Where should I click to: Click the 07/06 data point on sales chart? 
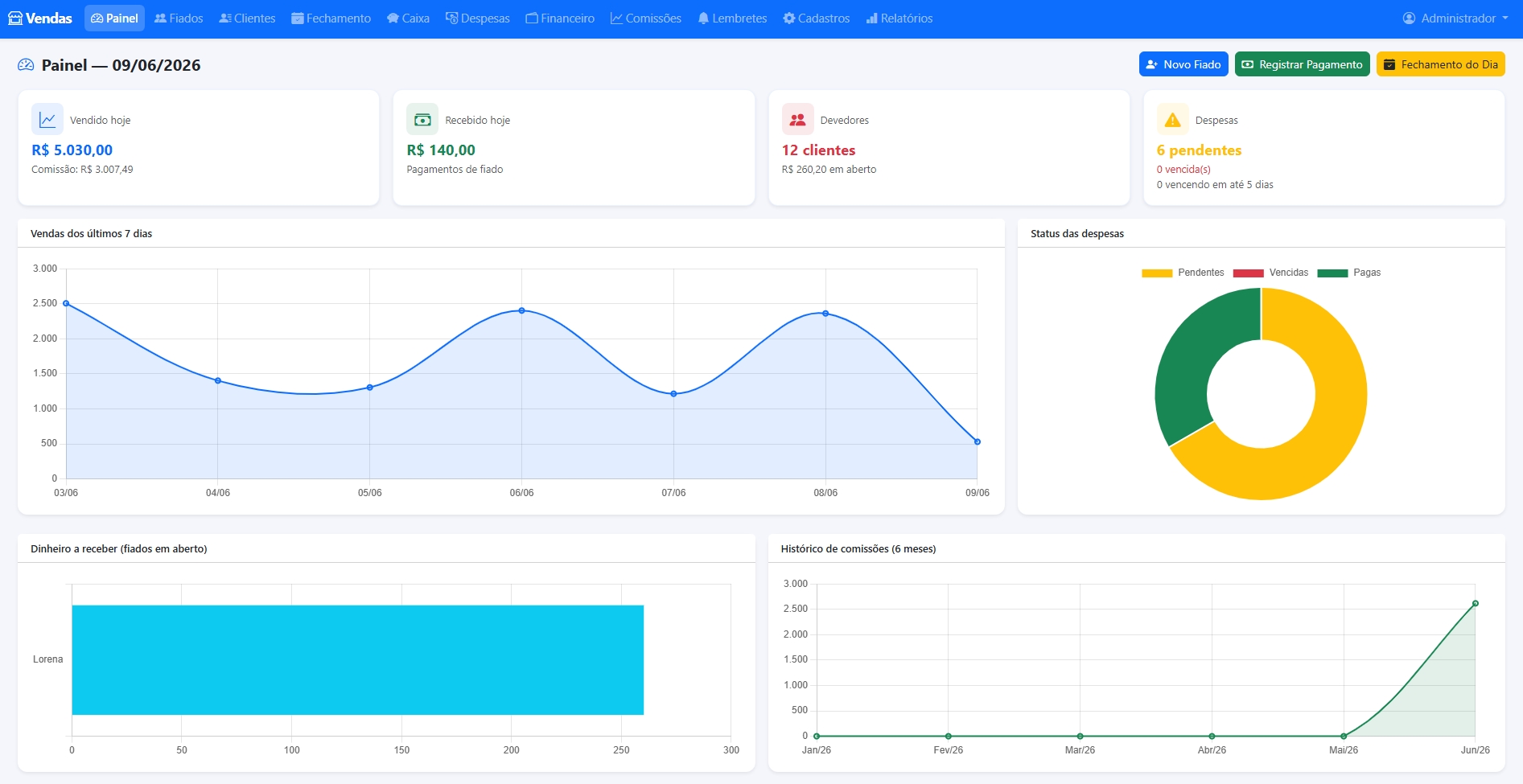click(x=673, y=394)
